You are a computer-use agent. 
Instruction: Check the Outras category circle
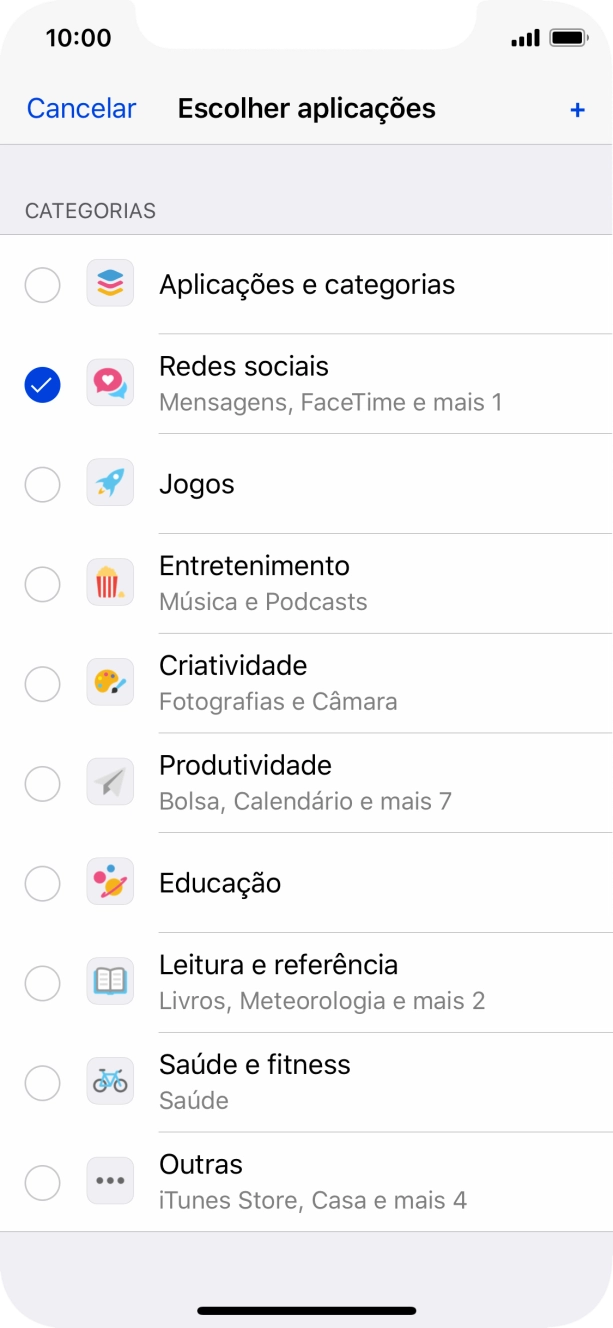[42, 1181]
